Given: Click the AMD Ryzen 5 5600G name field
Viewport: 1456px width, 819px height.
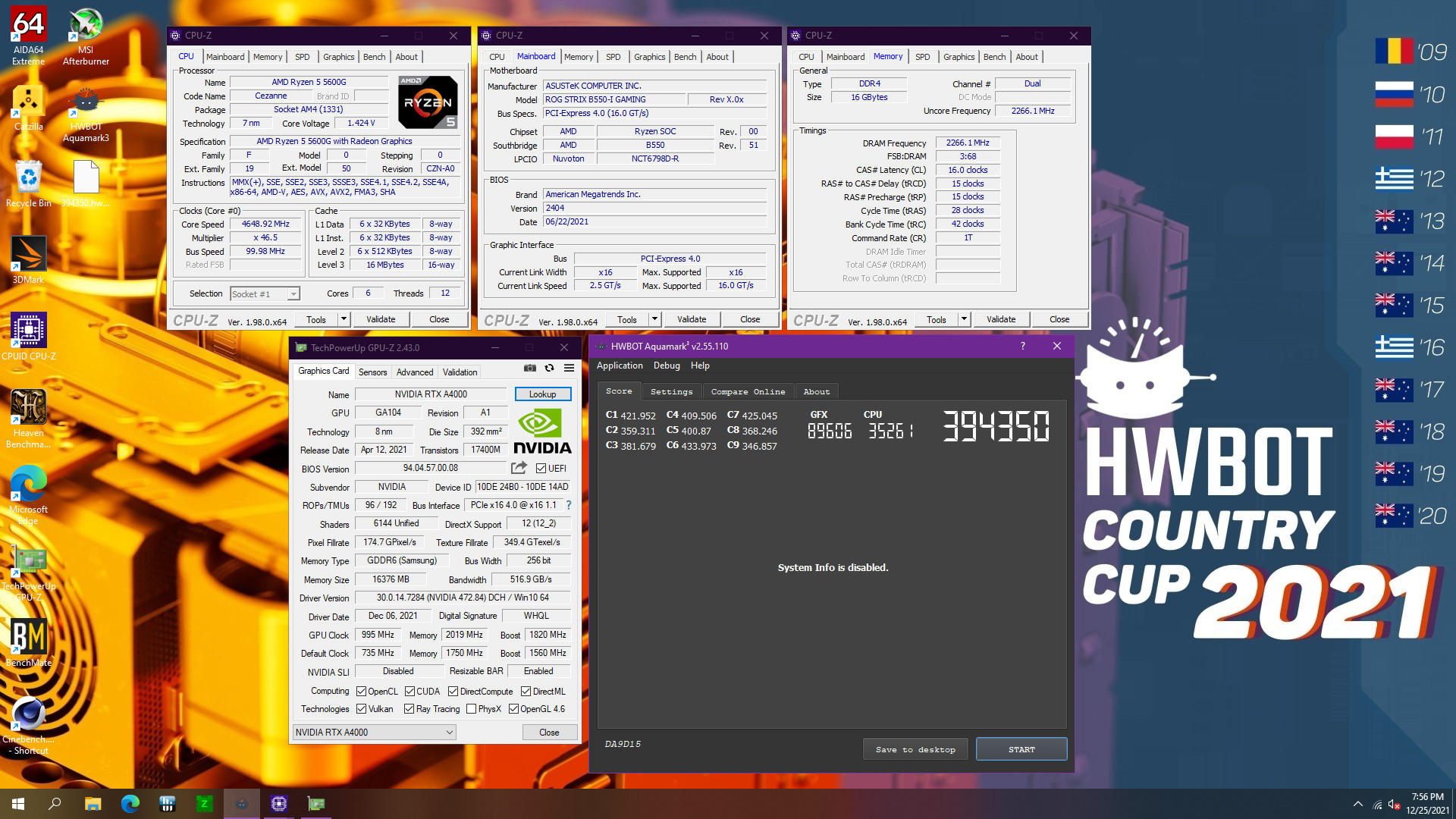Looking at the screenshot, I should (x=309, y=82).
